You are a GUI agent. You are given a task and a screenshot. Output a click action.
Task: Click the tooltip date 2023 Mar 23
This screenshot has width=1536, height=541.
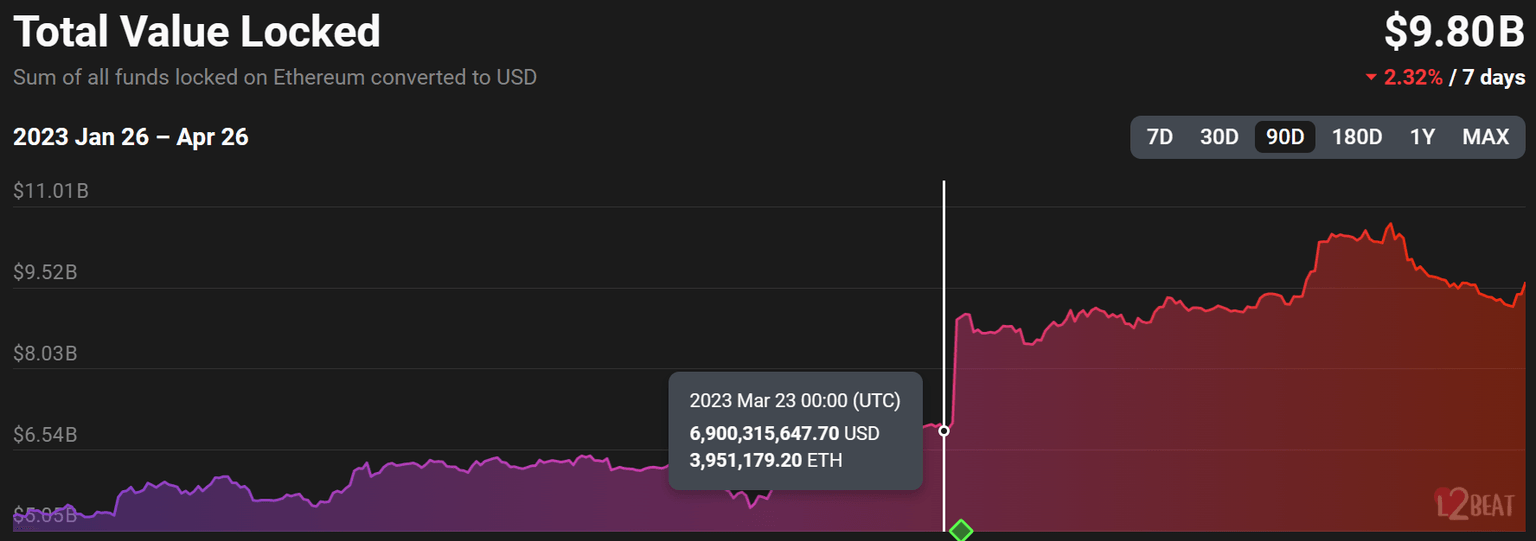pyautogui.click(x=795, y=401)
